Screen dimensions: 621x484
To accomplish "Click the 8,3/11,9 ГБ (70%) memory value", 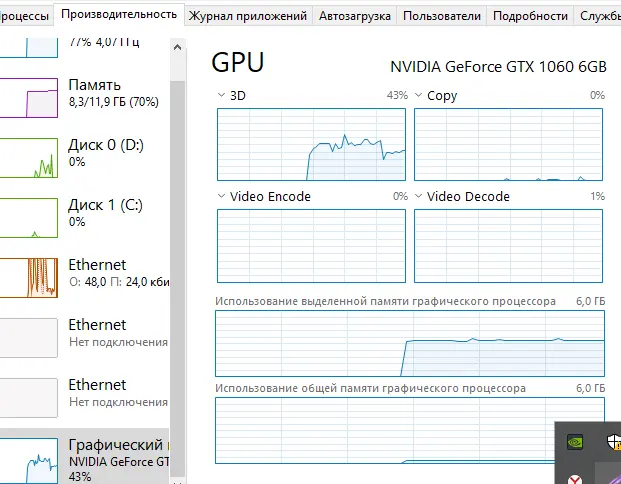I will click(114, 102).
